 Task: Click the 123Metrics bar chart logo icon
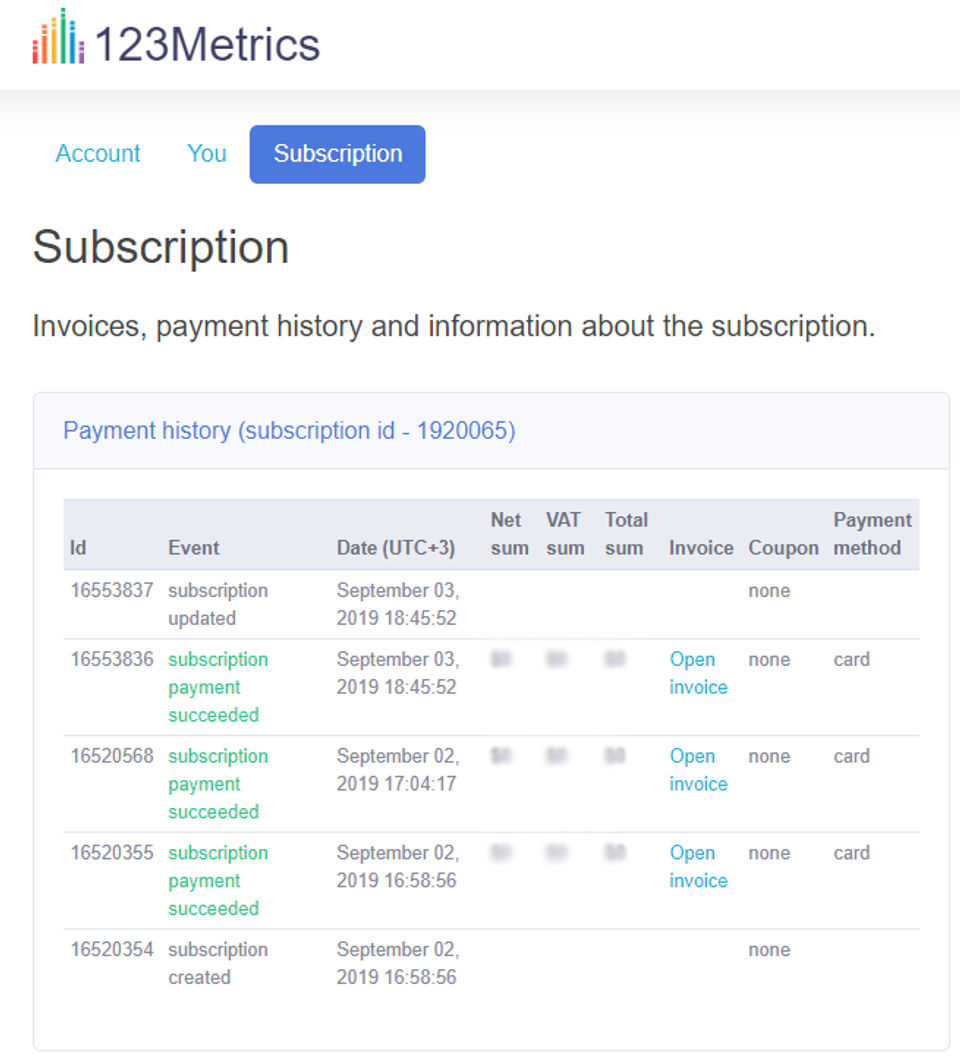pyautogui.click(x=58, y=37)
